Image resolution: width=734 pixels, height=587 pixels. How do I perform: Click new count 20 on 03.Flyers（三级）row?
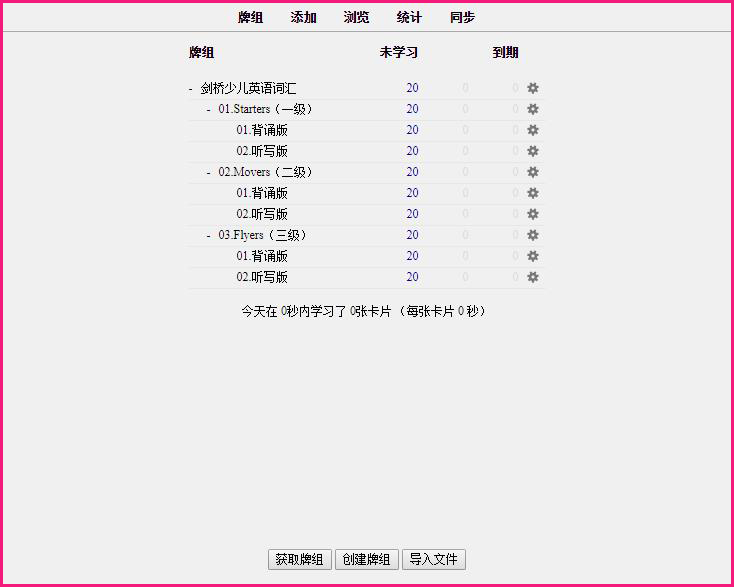412,235
